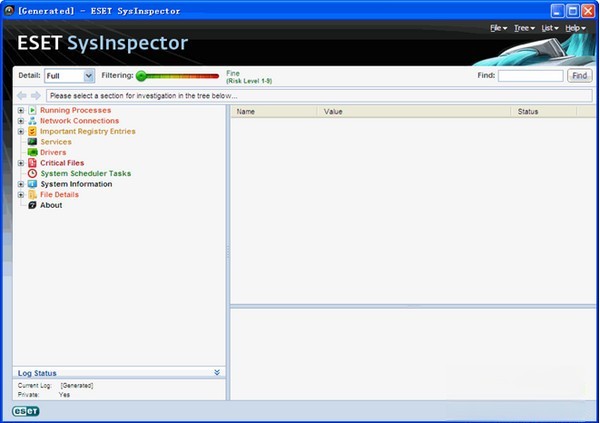Select the System Information tree item
The image size is (600, 423).
[76, 184]
